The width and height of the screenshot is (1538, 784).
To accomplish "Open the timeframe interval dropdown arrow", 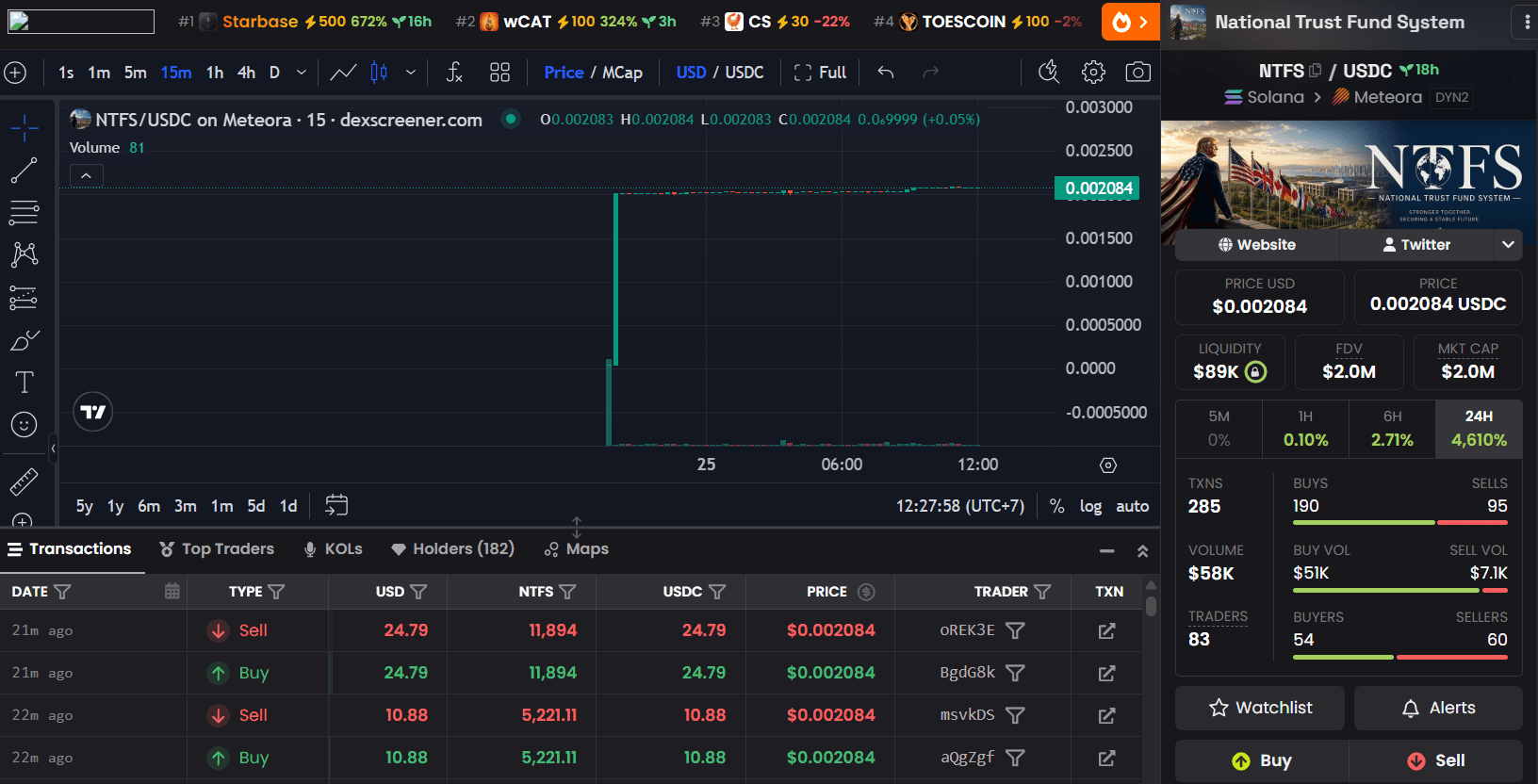I will point(302,73).
